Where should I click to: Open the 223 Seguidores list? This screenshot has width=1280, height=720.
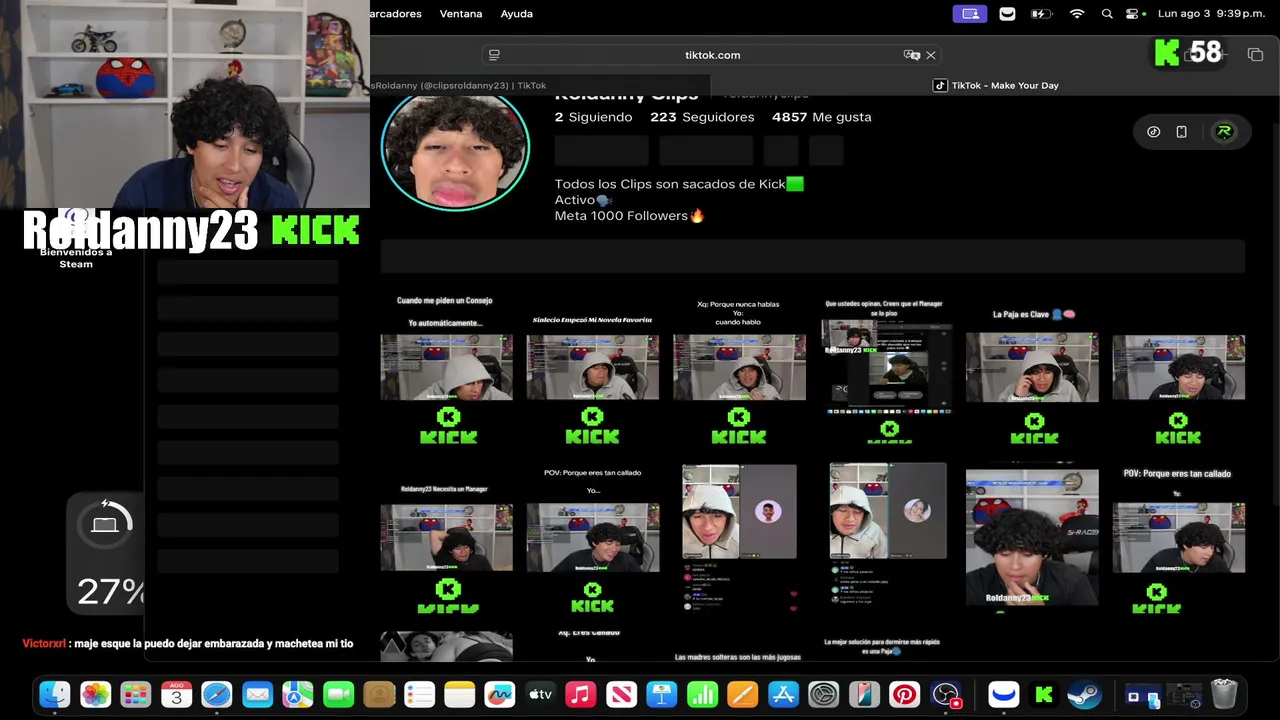point(702,117)
